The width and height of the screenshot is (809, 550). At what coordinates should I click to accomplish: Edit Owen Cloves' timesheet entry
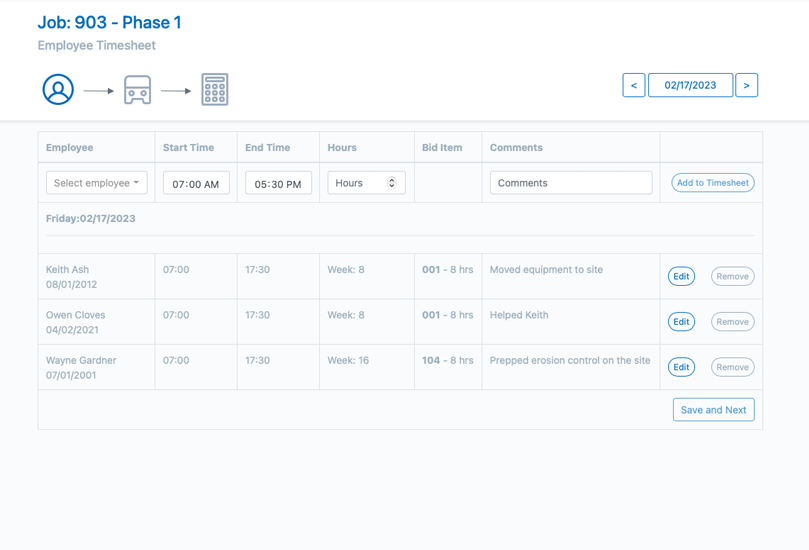[681, 321]
